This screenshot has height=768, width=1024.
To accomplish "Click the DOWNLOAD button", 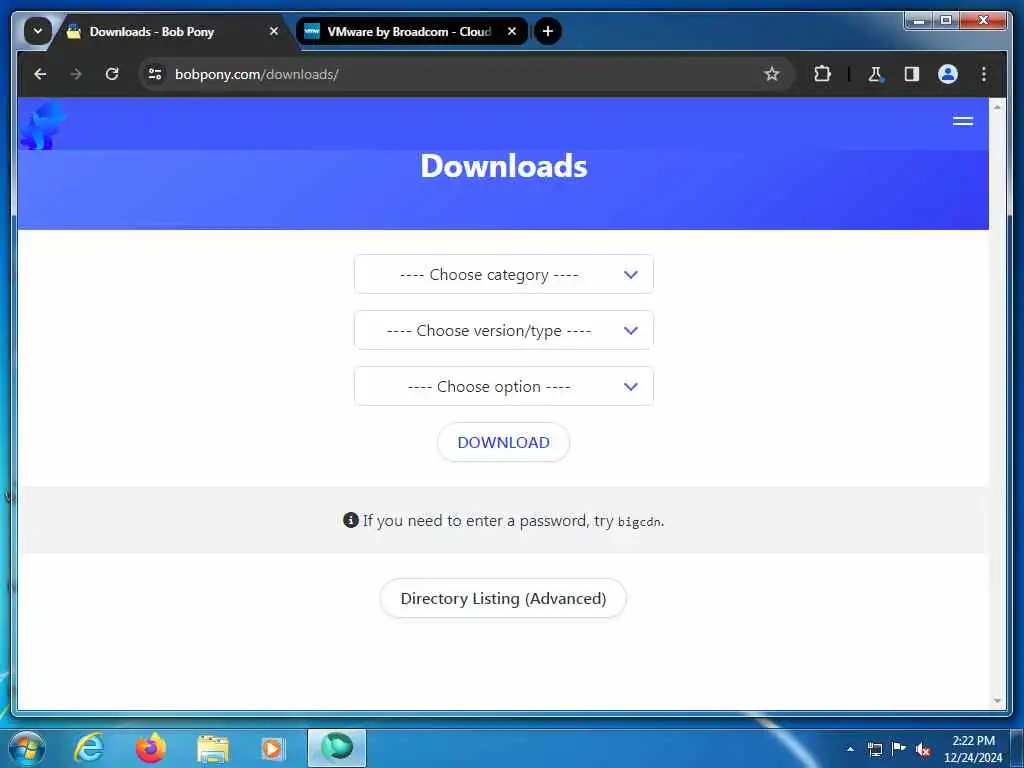I will coord(504,442).
